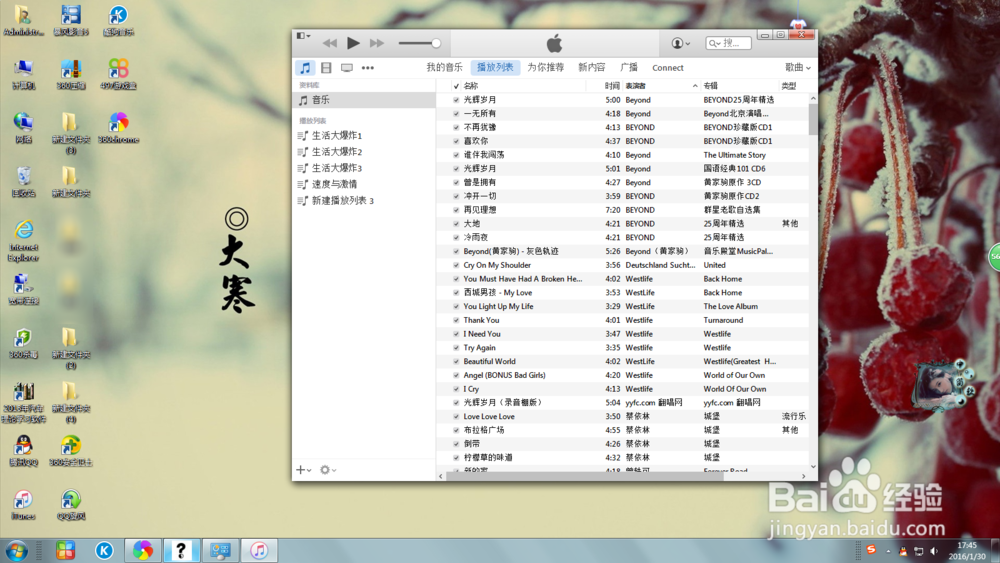Switch to the 新内容 tab
1000x563 pixels.
[x=591, y=68]
